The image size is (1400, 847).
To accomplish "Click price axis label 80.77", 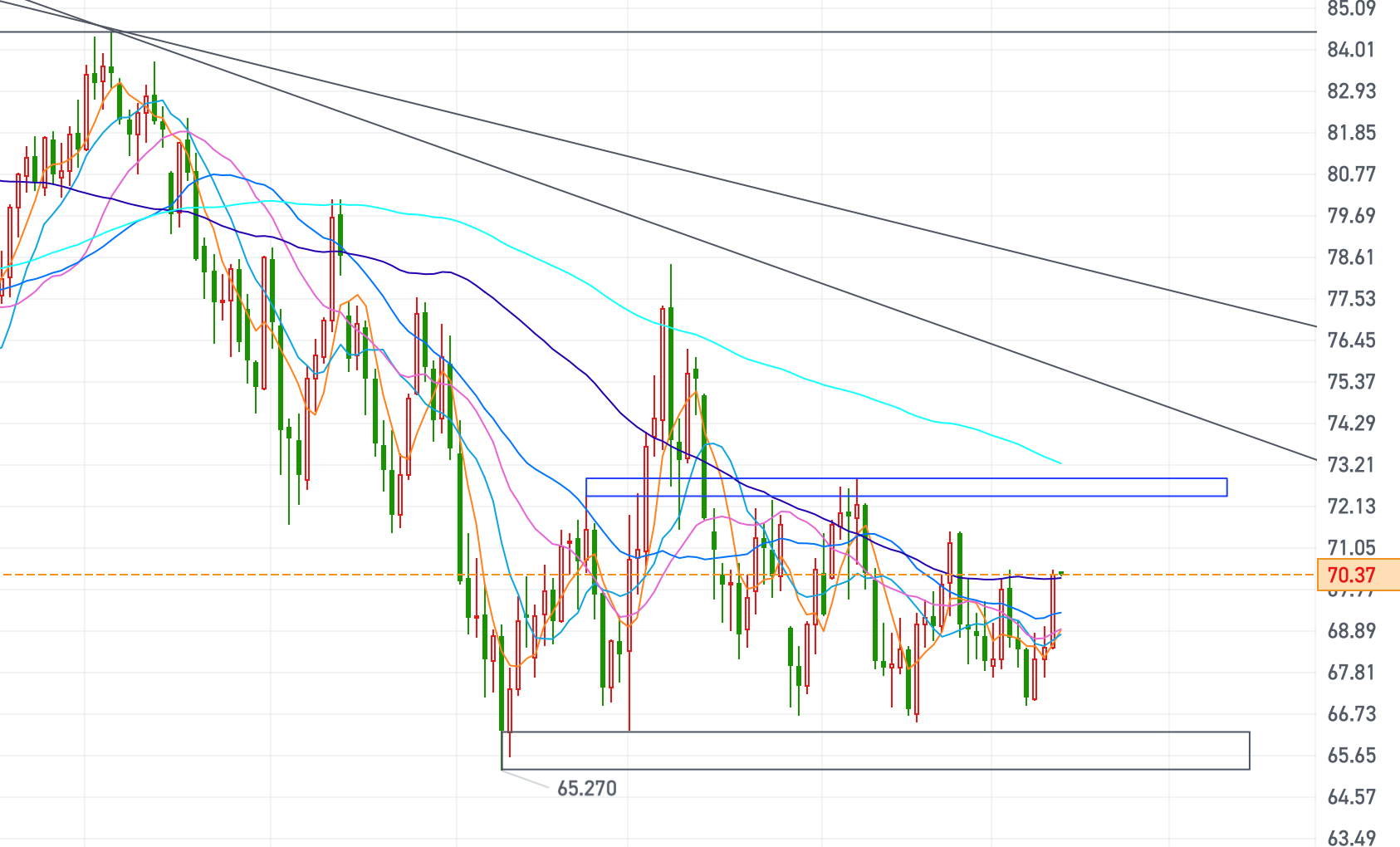I will click(1351, 174).
